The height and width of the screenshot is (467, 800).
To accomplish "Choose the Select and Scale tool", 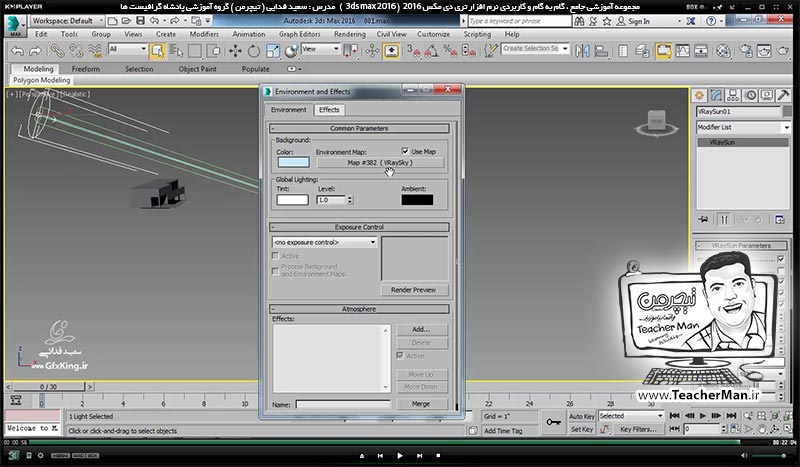I will pyautogui.click(x=272, y=51).
